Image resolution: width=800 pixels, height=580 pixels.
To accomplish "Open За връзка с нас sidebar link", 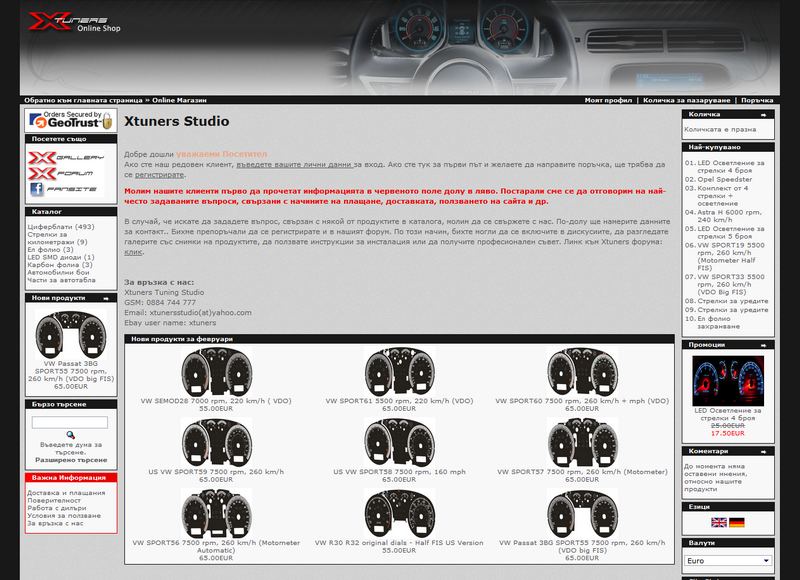I will [x=55, y=523].
